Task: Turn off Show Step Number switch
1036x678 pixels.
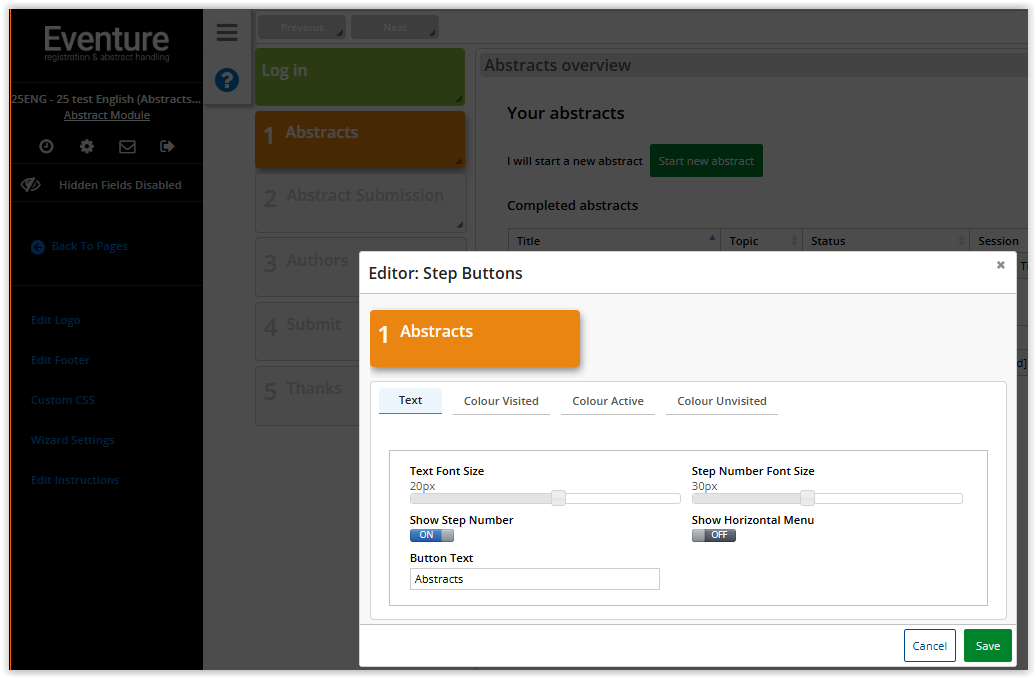Action: pyautogui.click(x=431, y=535)
